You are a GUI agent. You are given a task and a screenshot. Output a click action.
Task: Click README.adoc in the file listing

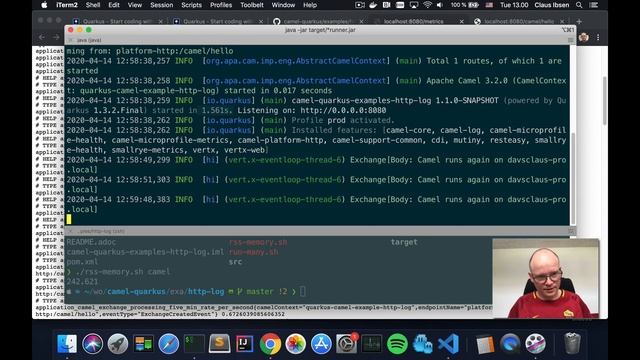(x=91, y=242)
